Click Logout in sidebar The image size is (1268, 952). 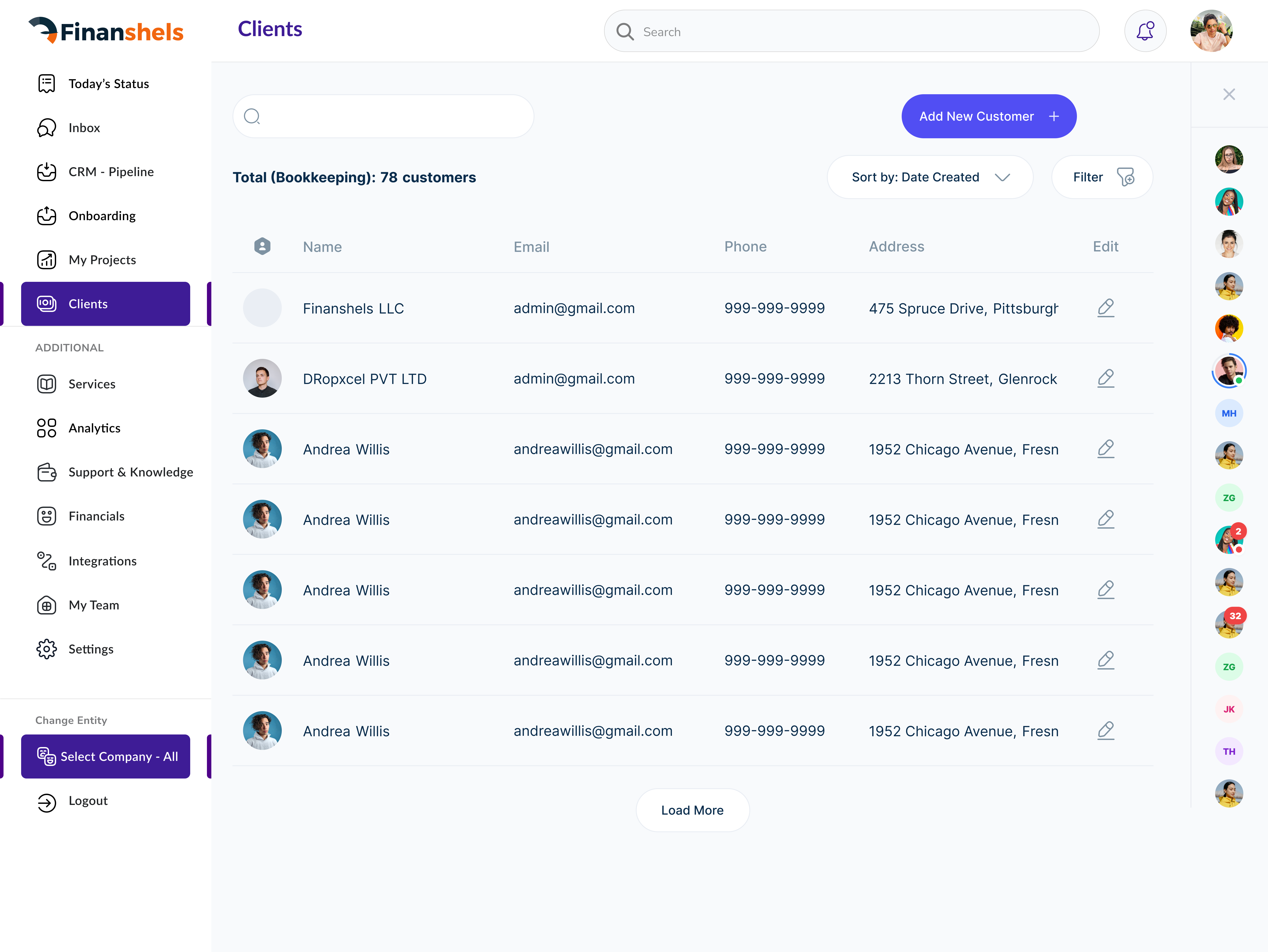point(105,801)
